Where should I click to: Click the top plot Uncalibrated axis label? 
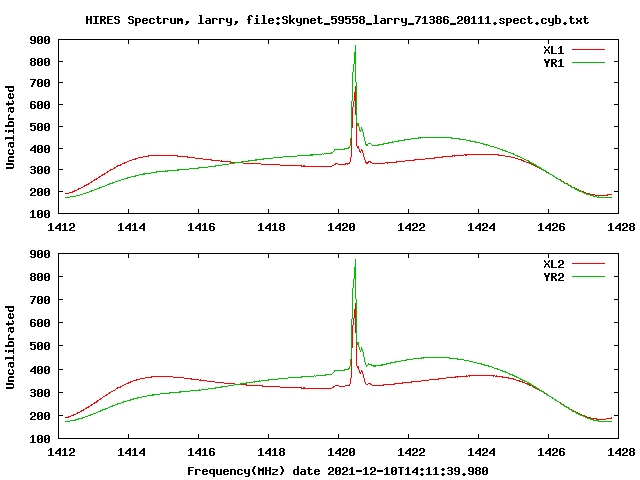click(10, 127)
